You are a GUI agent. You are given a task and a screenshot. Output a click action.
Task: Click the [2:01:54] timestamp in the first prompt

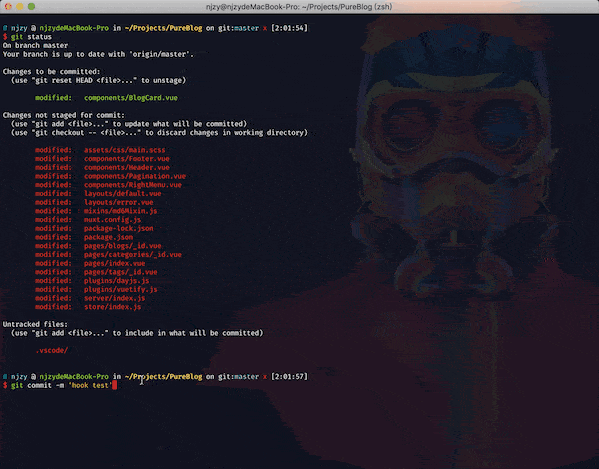pyautogui.click(x=289, y=28)
